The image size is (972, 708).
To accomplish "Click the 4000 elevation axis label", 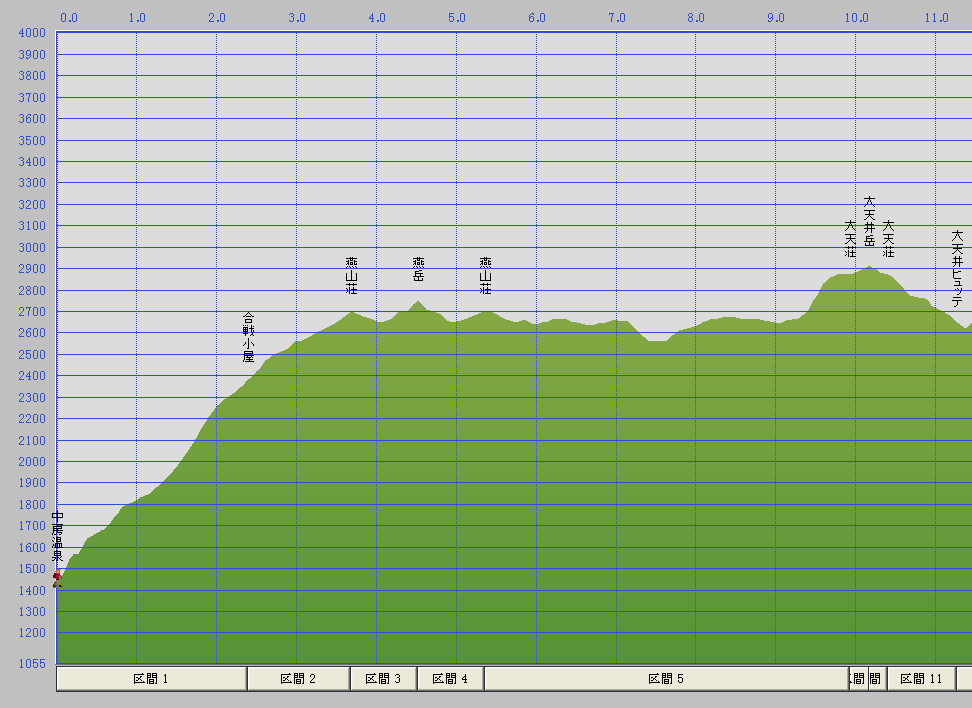I will tap(31, 32).
